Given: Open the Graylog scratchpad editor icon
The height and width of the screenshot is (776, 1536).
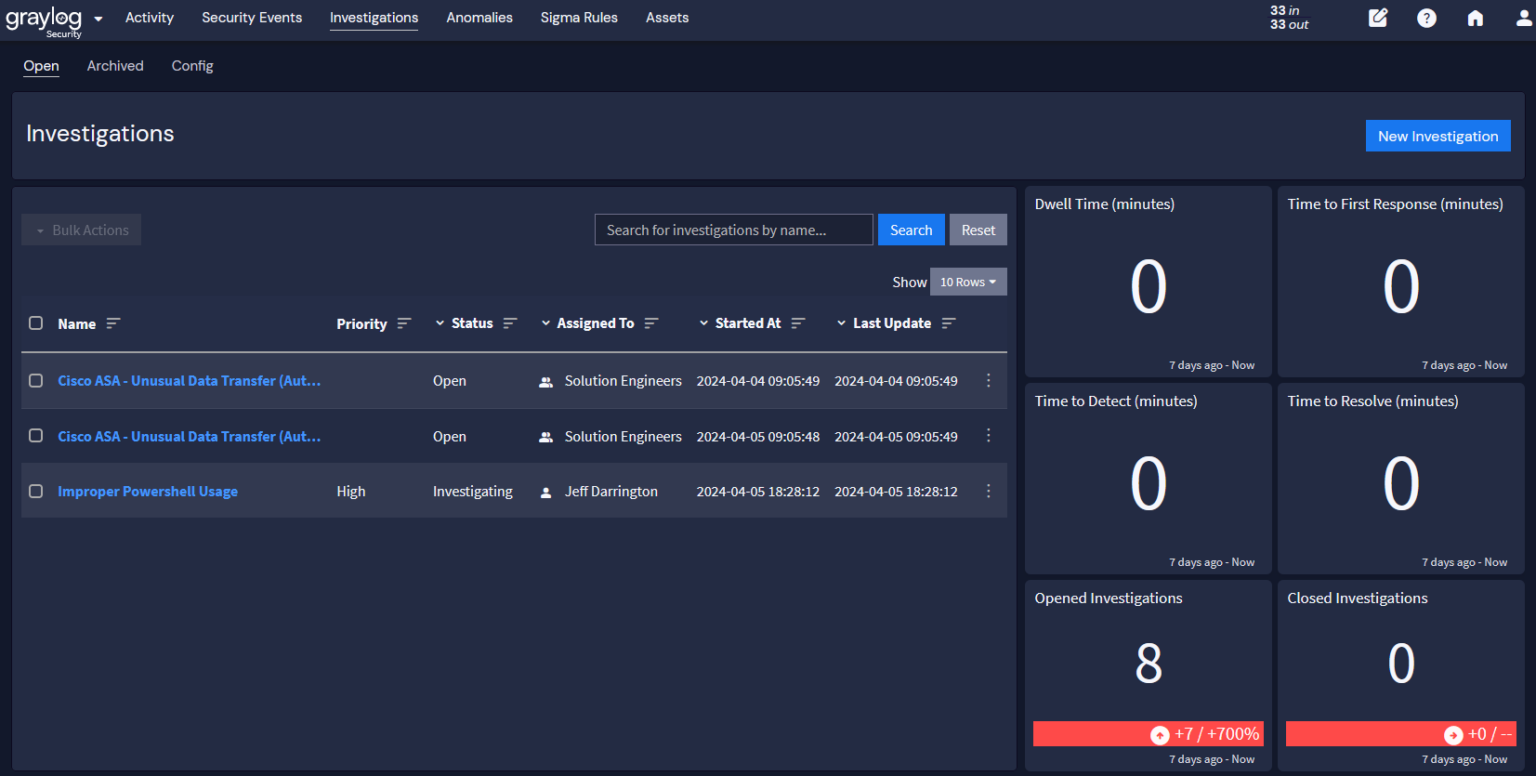Looking at the screenshot, I should (1378, 17).
